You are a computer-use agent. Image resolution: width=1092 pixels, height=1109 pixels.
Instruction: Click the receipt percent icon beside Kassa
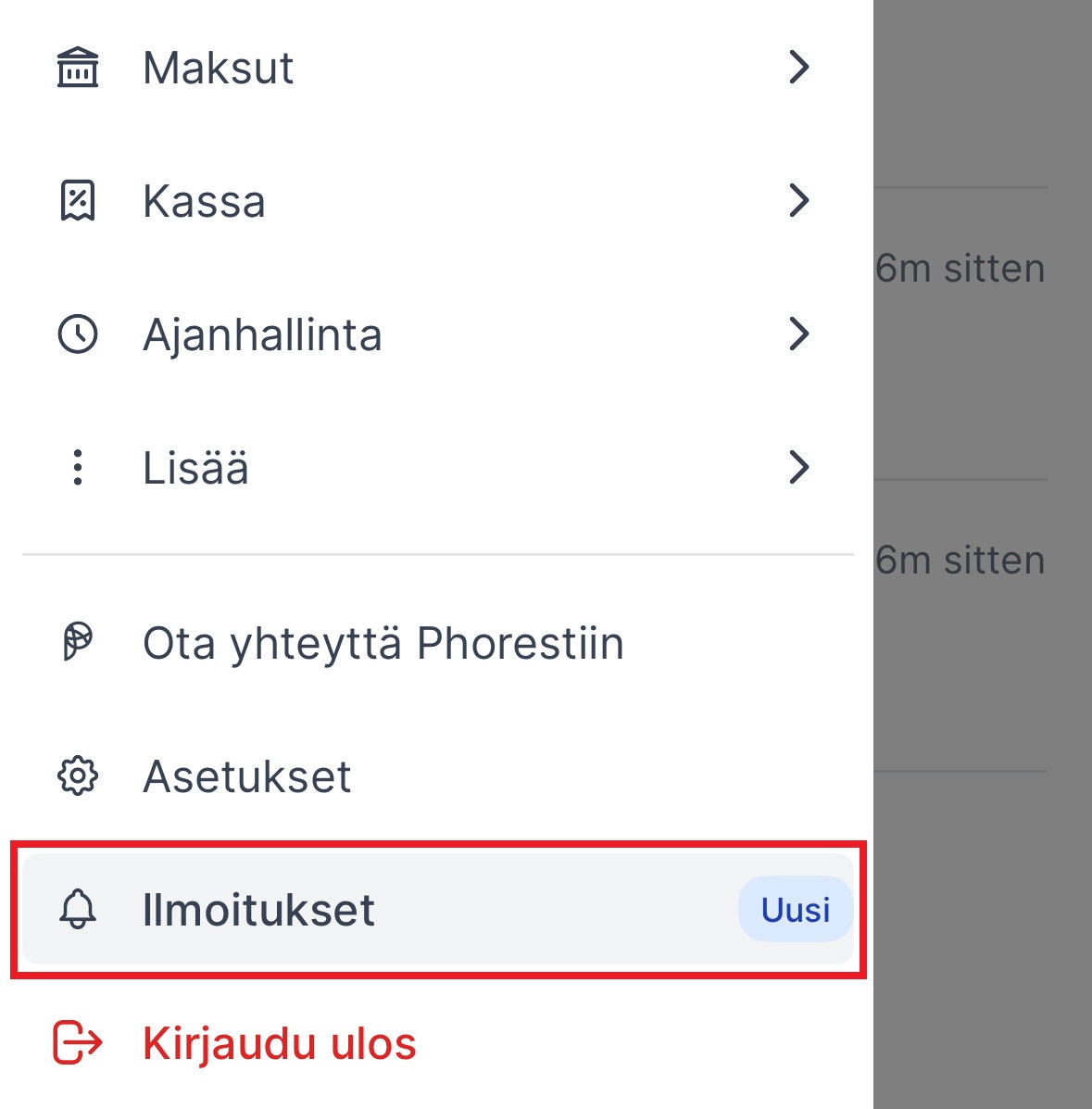(x=78, y=201)
